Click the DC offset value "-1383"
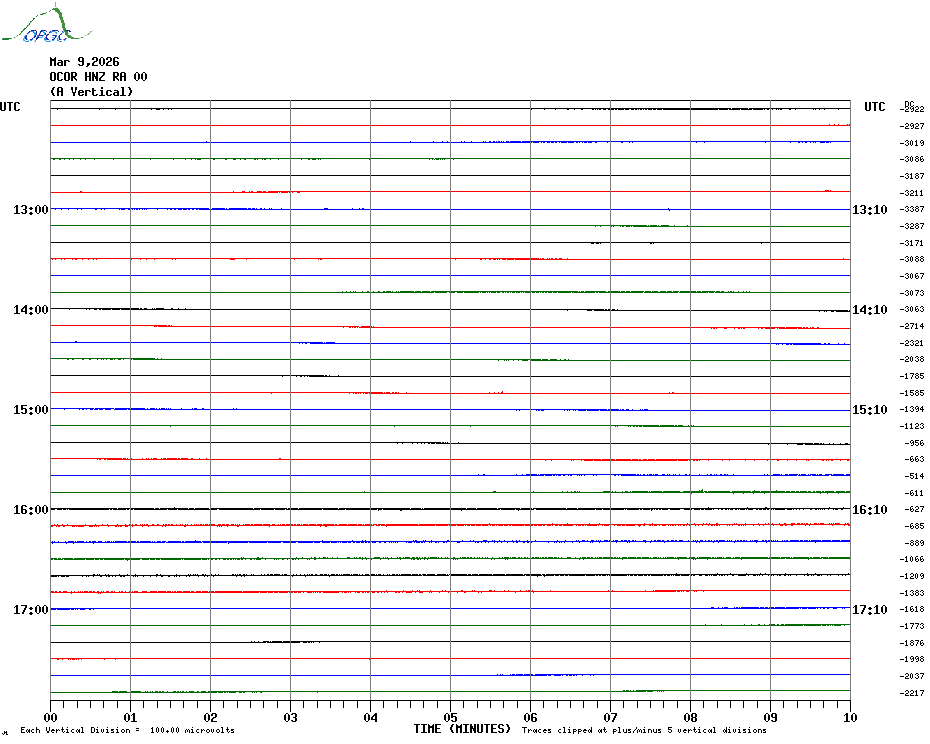 [x=912, y=593]
